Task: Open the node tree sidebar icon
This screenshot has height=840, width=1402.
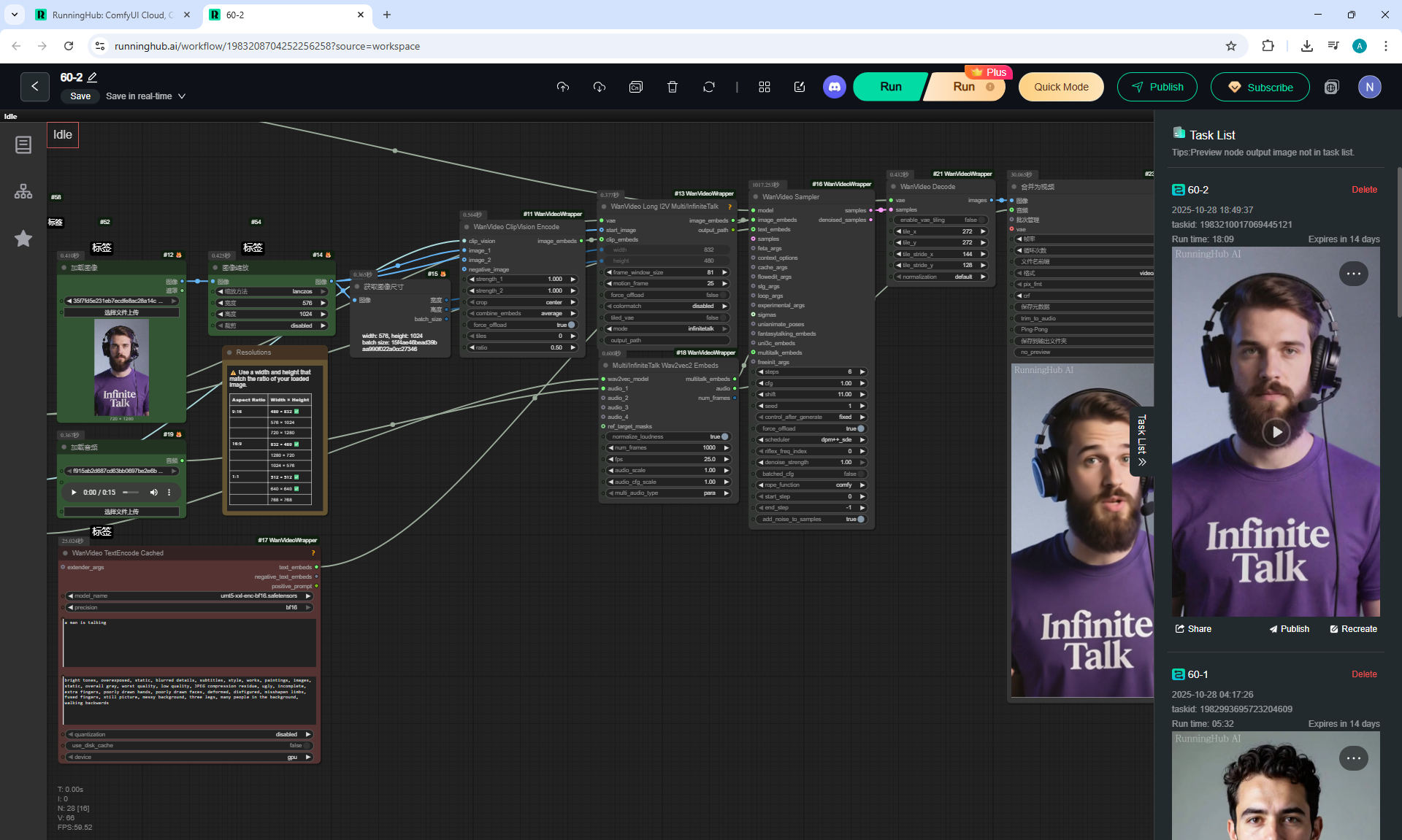Action: [x=23, y=191]
